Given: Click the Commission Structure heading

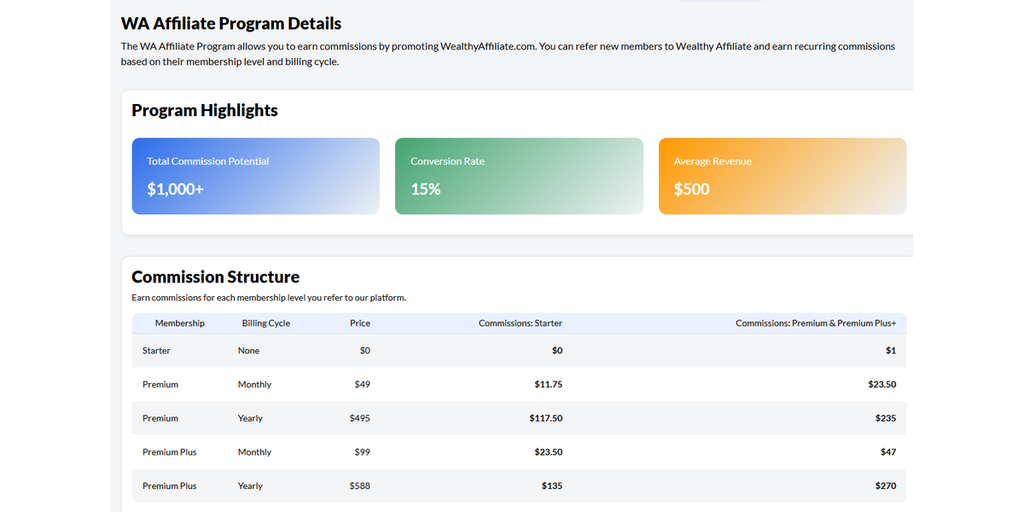Looking at the screenshot, I should tap(216, 277).
